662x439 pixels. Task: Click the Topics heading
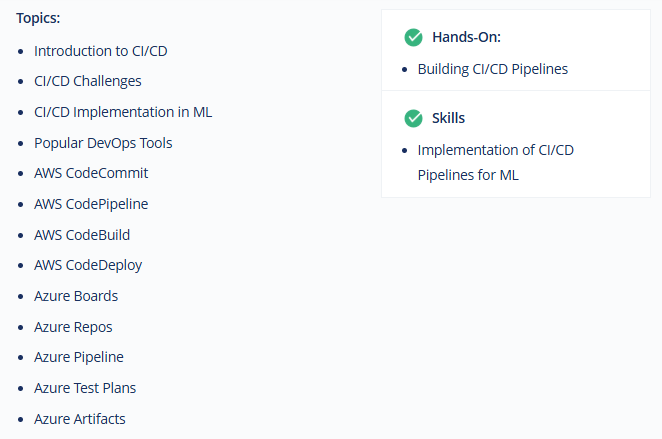point(38,18)
